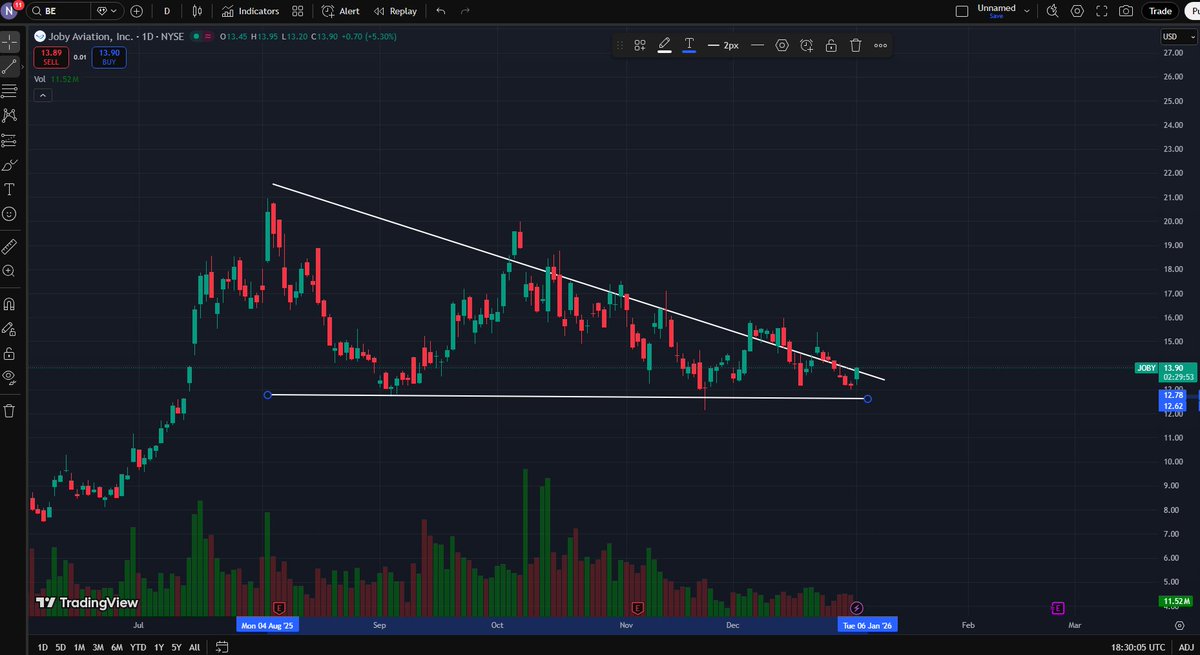
Task: Click the right endpoint handle of horizontal trend line
Action: (x=867, y=399)
